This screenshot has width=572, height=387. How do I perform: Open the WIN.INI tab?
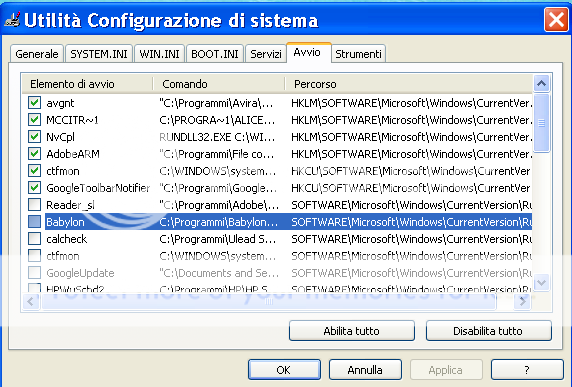pyautogui.click(x=159, y=54)
